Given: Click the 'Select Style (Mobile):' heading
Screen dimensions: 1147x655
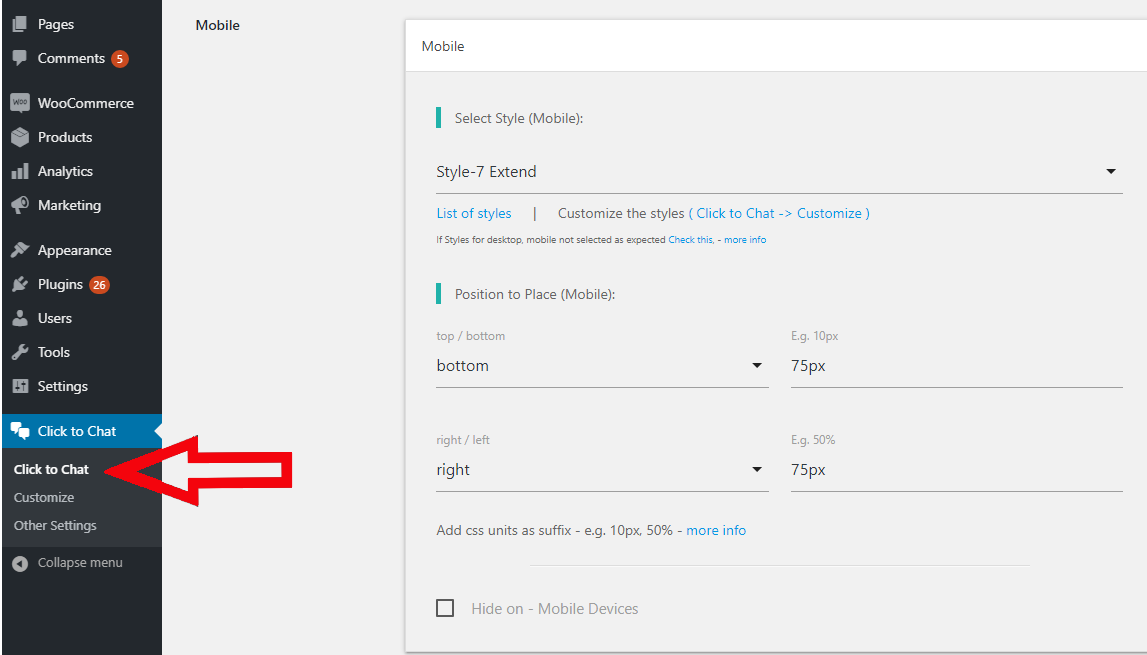Looking at the screenshot, I should pos(519,119).
